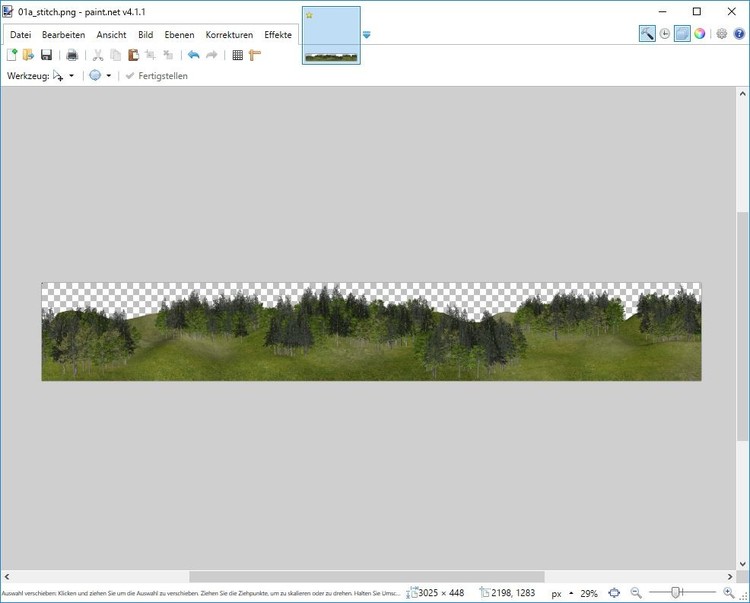The width and height of the screenshot is (750, 603).
Task: Toggle the rulers display
Action: pos(255,55)
